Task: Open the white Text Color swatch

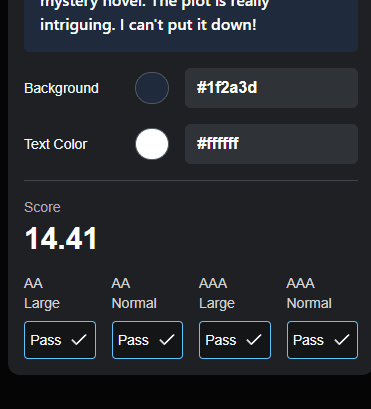Action: pyautogui.click(x=152, y=144)
